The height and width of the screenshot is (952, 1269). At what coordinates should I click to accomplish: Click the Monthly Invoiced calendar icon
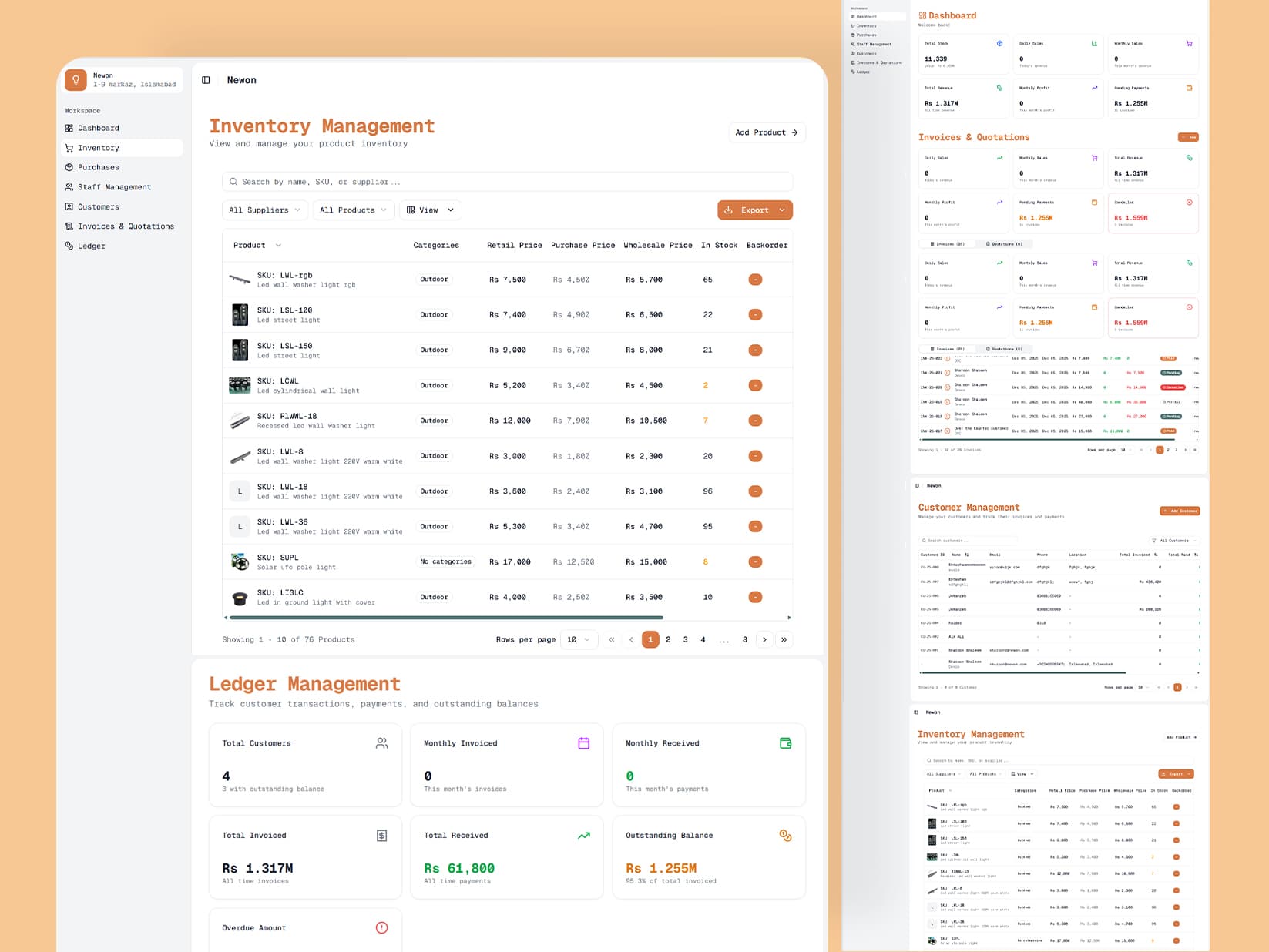[583, 743]
